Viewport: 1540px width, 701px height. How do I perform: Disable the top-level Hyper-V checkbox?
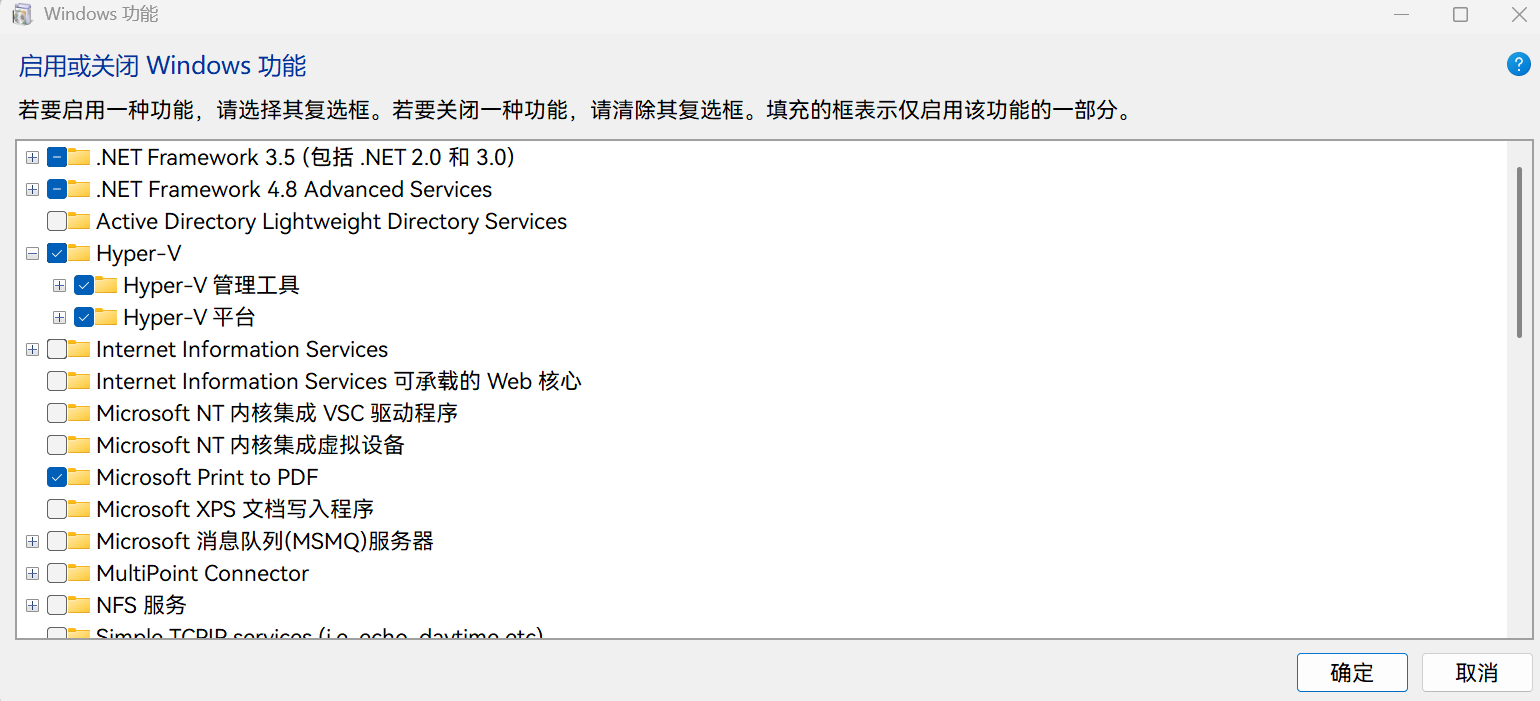pos(57,253)
